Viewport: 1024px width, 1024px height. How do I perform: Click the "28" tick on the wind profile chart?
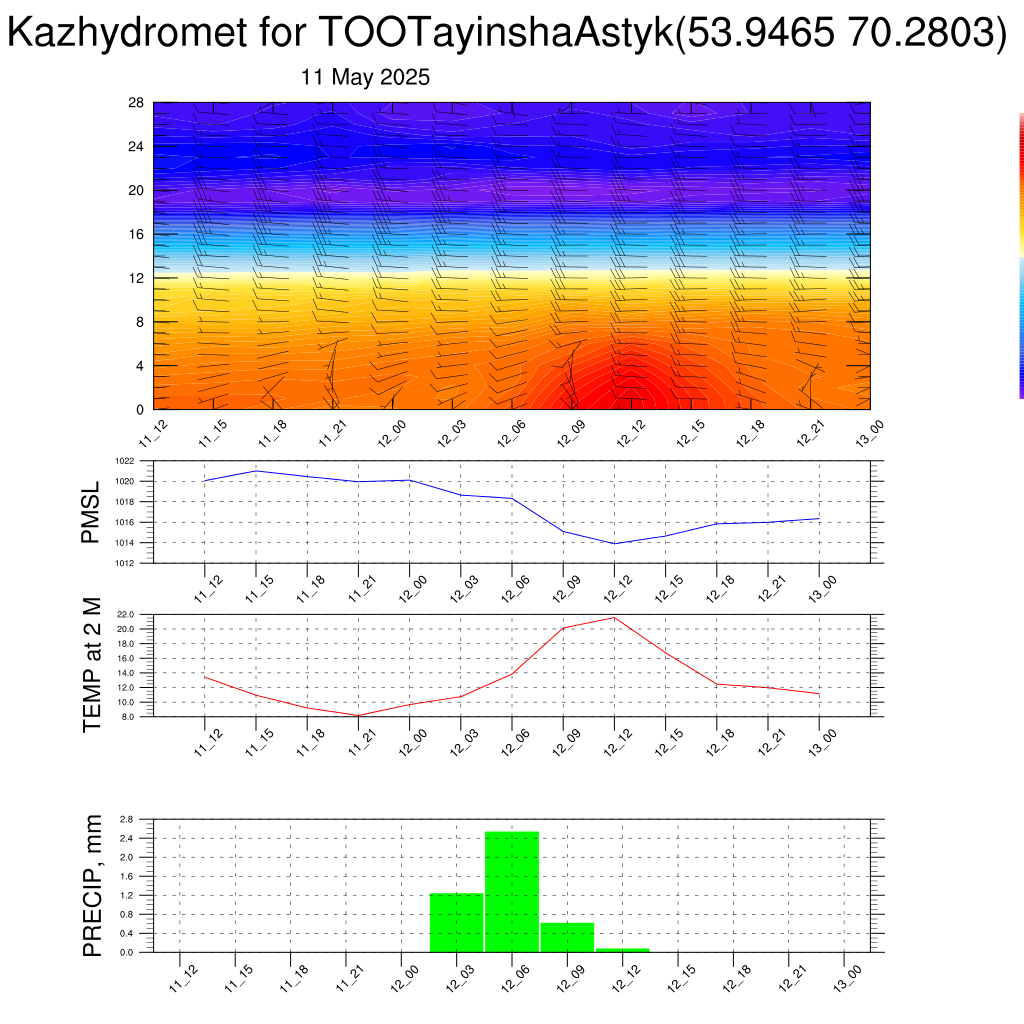pos(136,103)
